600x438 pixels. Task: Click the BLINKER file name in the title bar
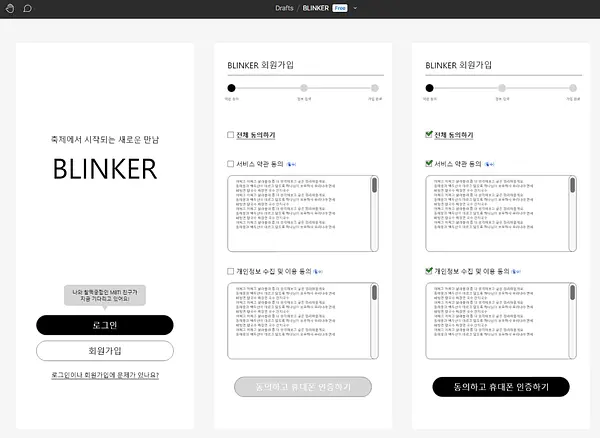(316, 8)
